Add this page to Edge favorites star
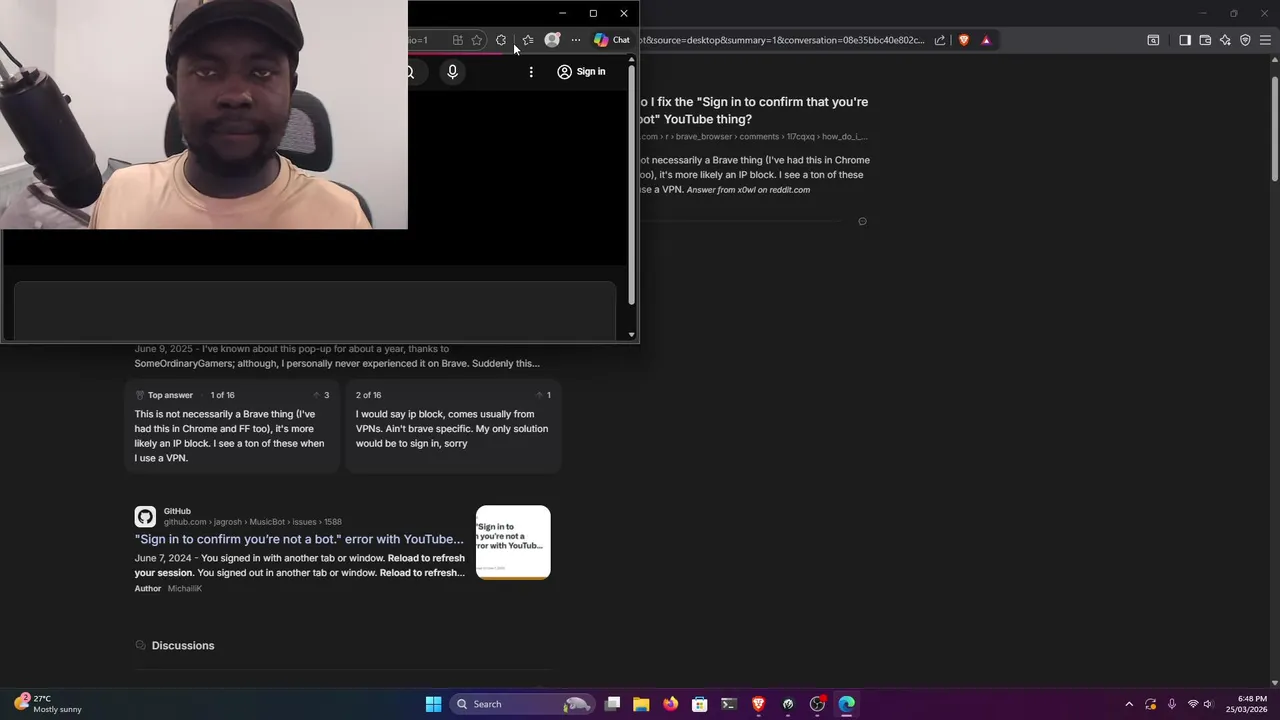 pyautogui.click(x=477, y=40)
